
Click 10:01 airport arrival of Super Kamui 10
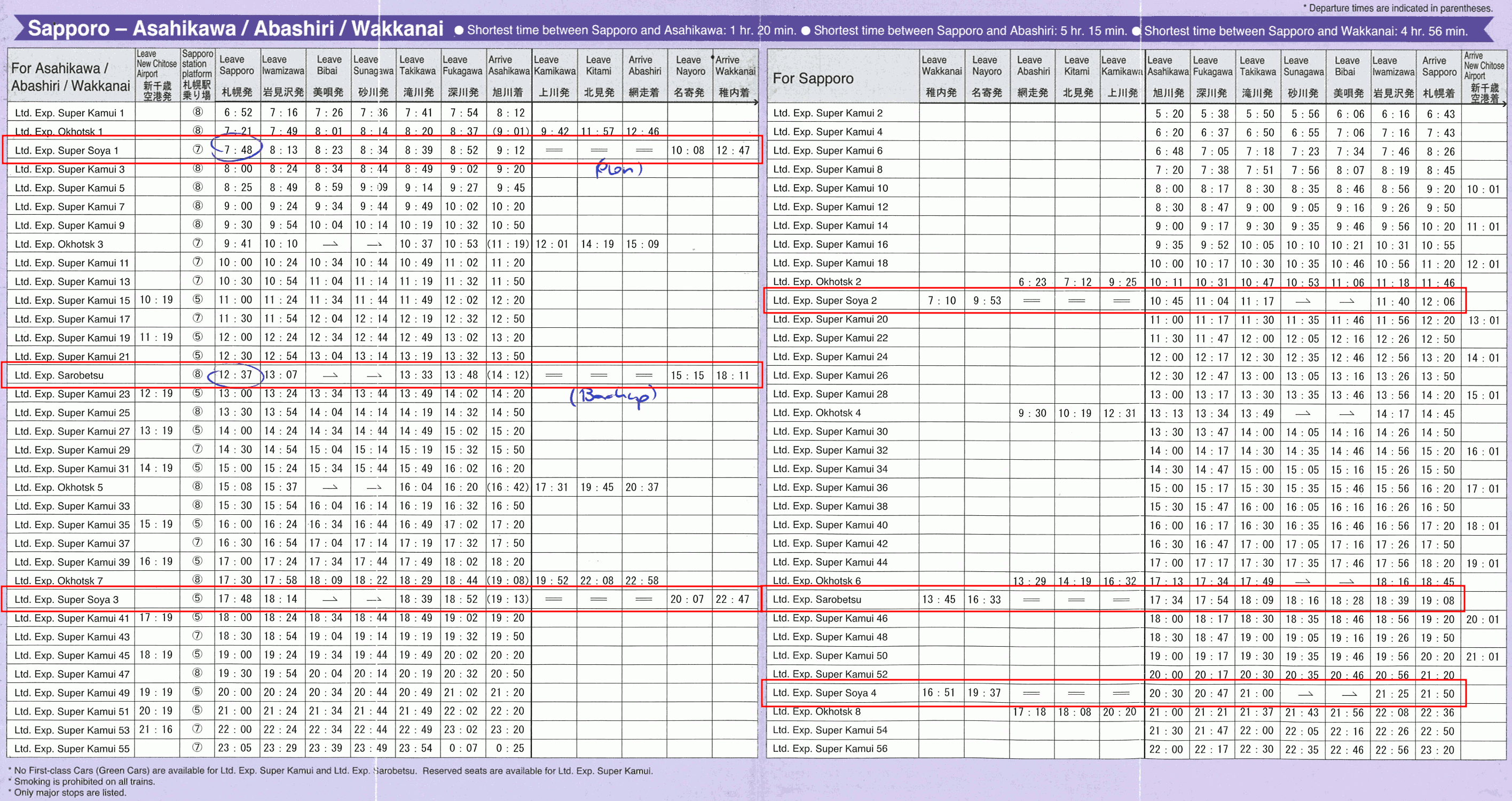pyautogui.click(x=1483, y=189)
